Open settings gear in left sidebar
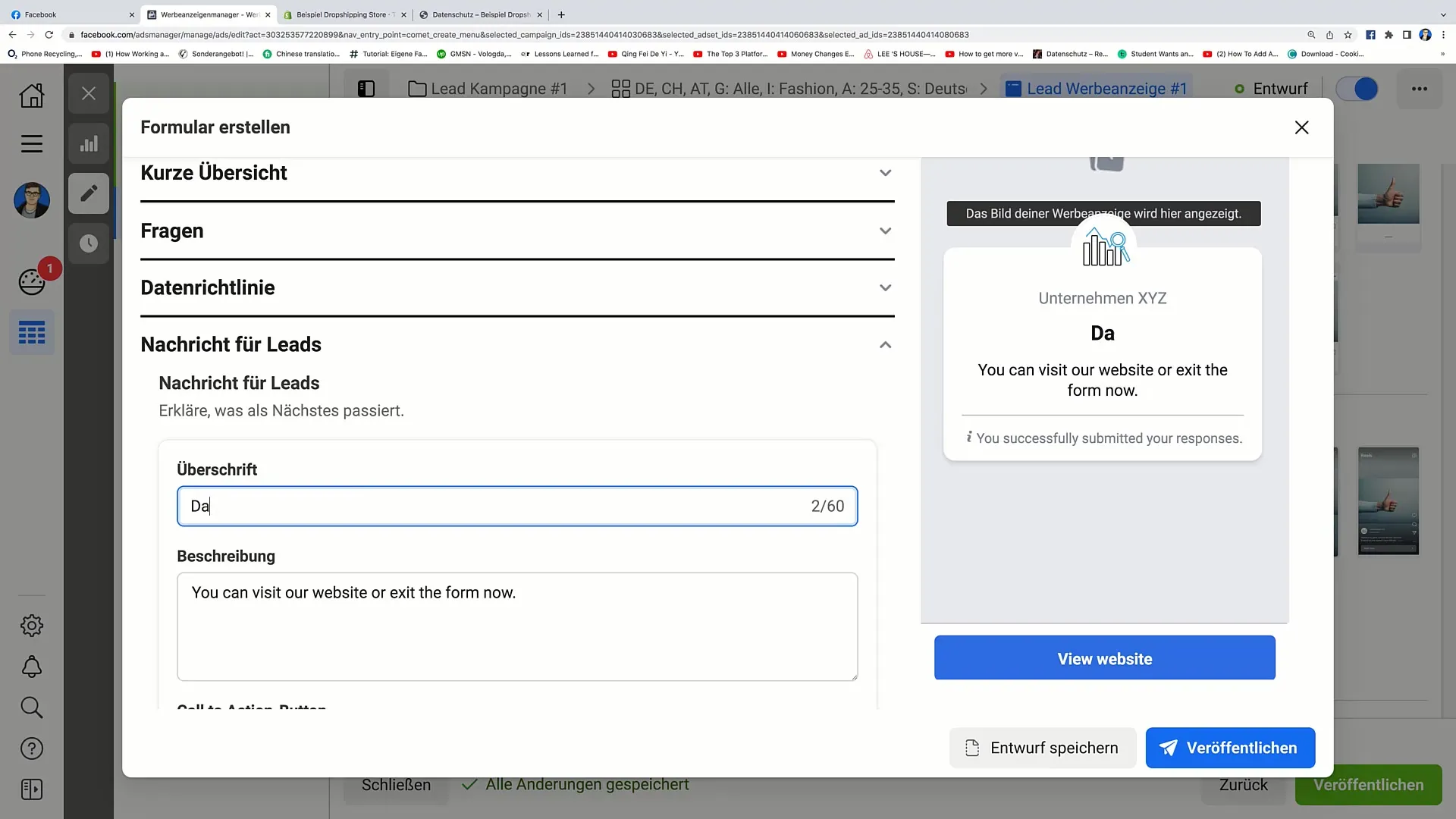Image resolution: width=1456 pixels, height=819 pixels. point(31,626)
